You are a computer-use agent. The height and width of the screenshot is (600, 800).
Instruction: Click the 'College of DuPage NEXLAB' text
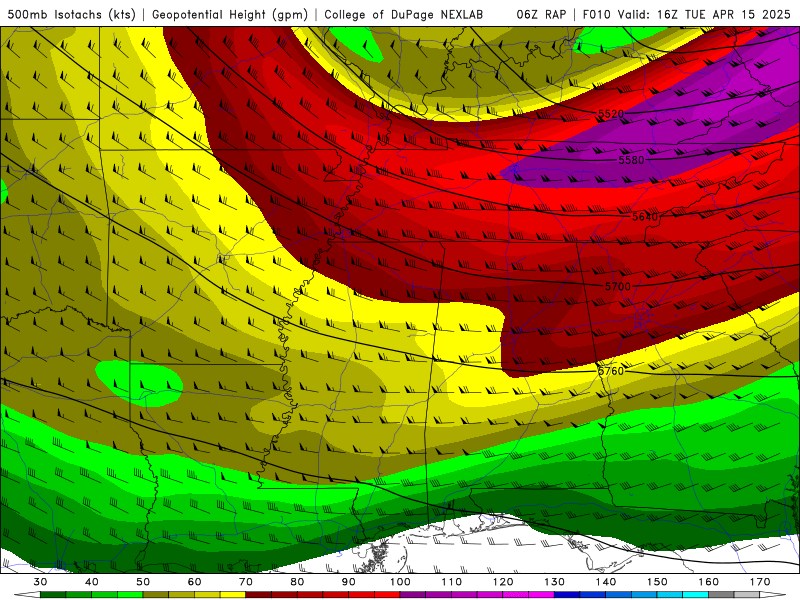(x=403, y=14)
